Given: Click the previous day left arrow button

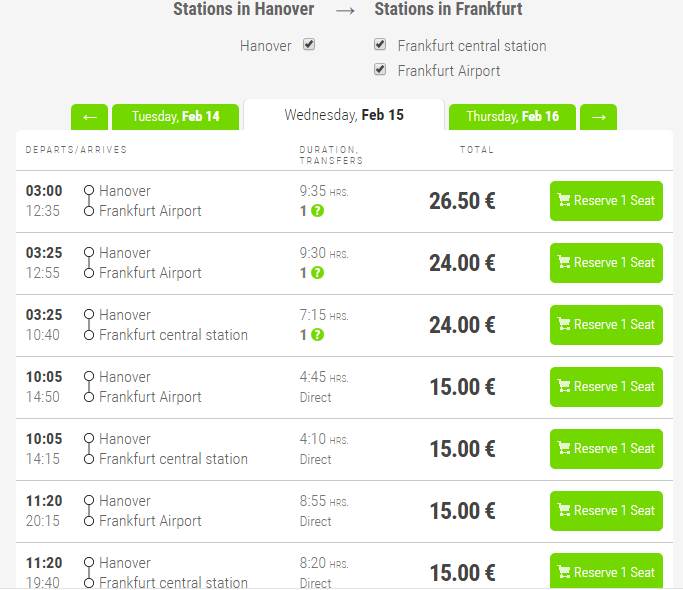Looking at the screenshot, I should (x=89, y=117).
